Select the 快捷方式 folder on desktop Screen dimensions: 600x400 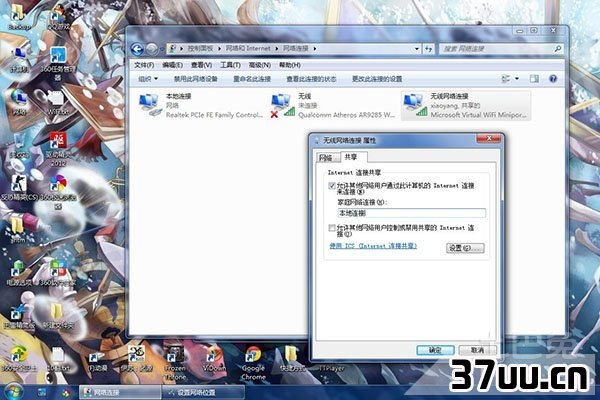pyautogui.click(x=292, y=359)
